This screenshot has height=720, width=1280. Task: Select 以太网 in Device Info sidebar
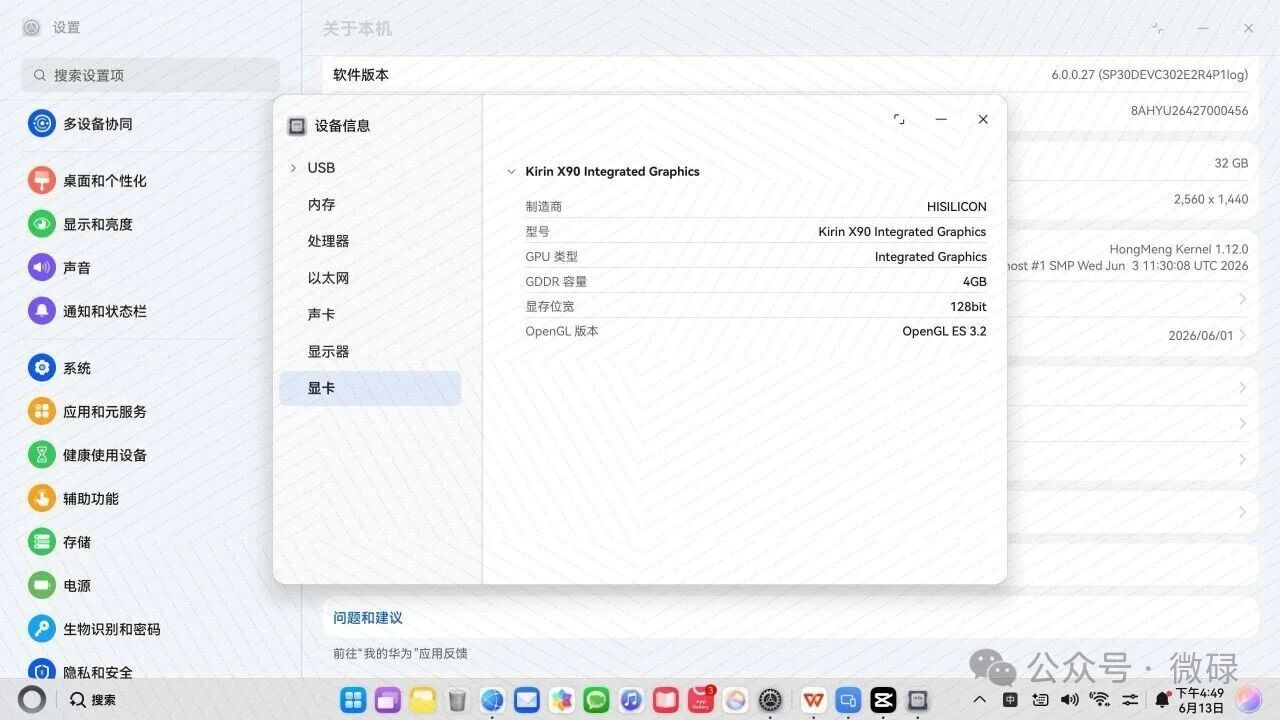pyautogui.click(x=370, y=278)
